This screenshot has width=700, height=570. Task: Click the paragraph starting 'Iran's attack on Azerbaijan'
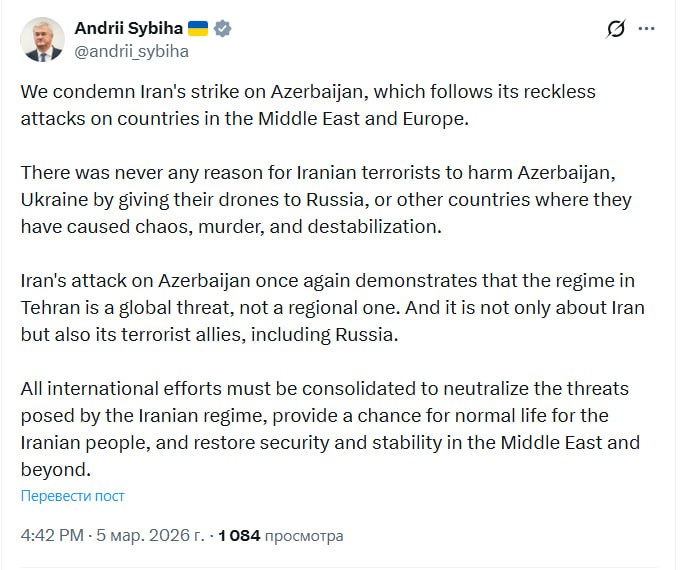[327, 309]
